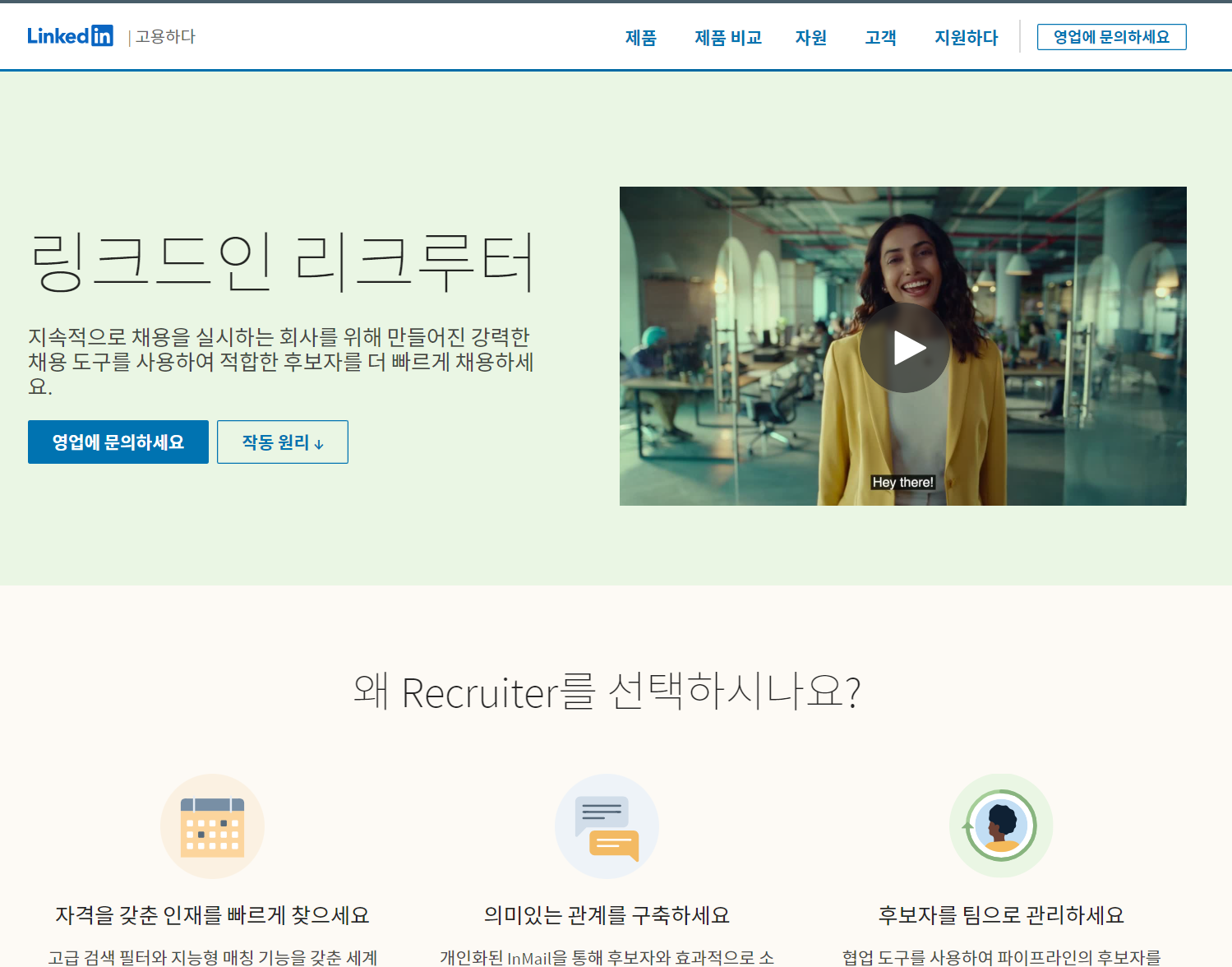Open the 제품 비교 navigation item
1232x967 pixels.
click(727, 38)
